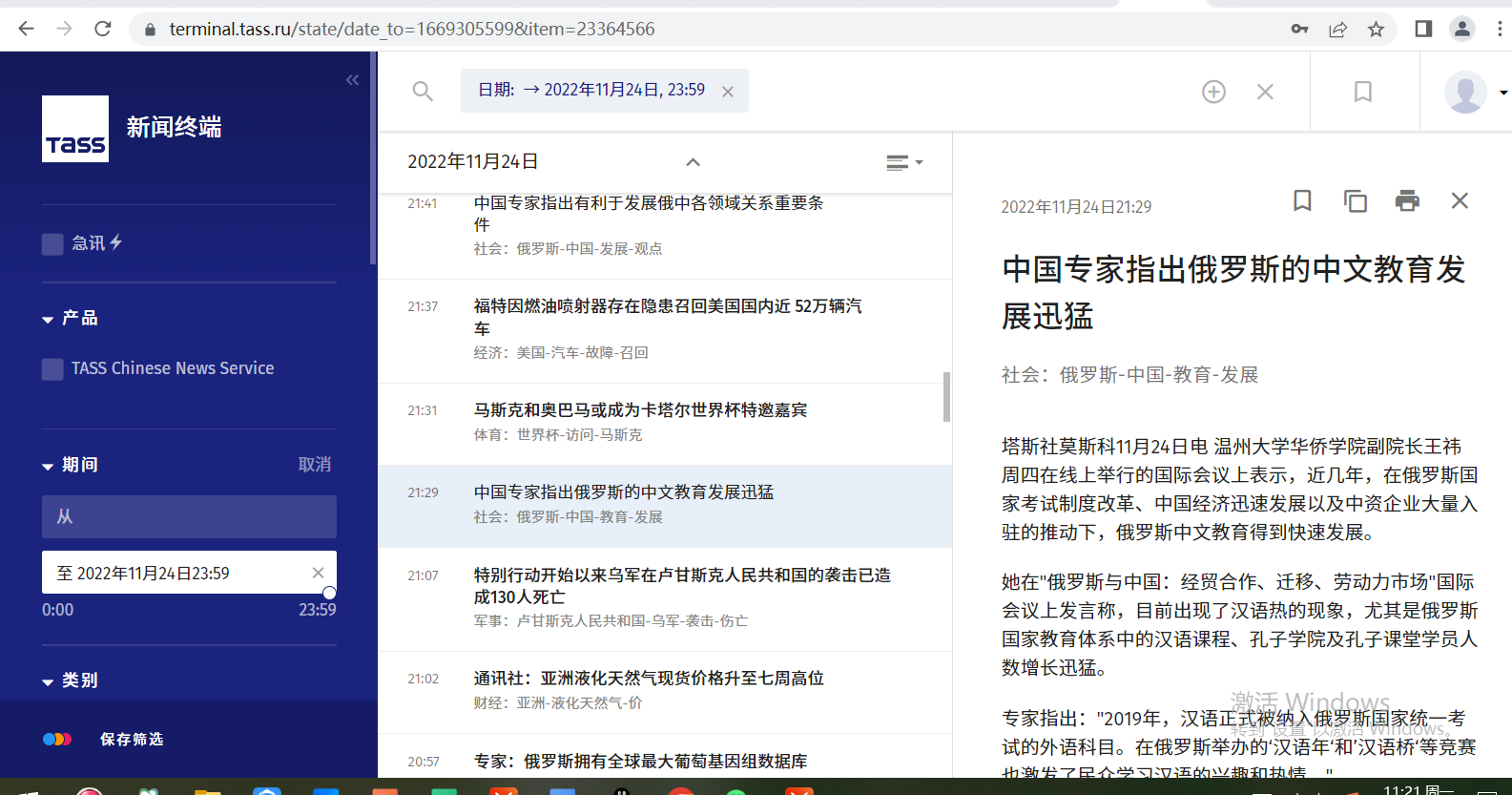Bookmark the open article
The width and height of the screenshot is (1512, 795).
1302,200
